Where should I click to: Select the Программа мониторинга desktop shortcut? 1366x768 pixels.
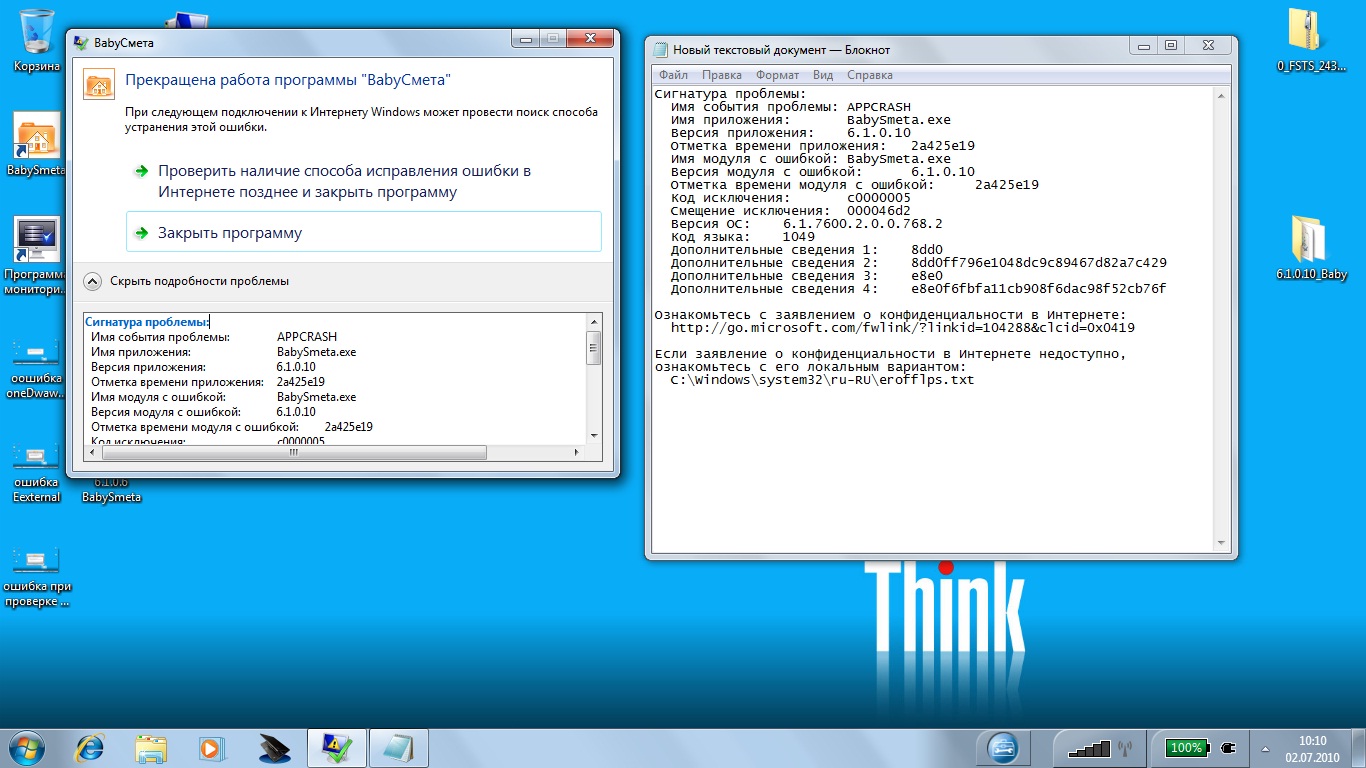[x=36, y=255]
